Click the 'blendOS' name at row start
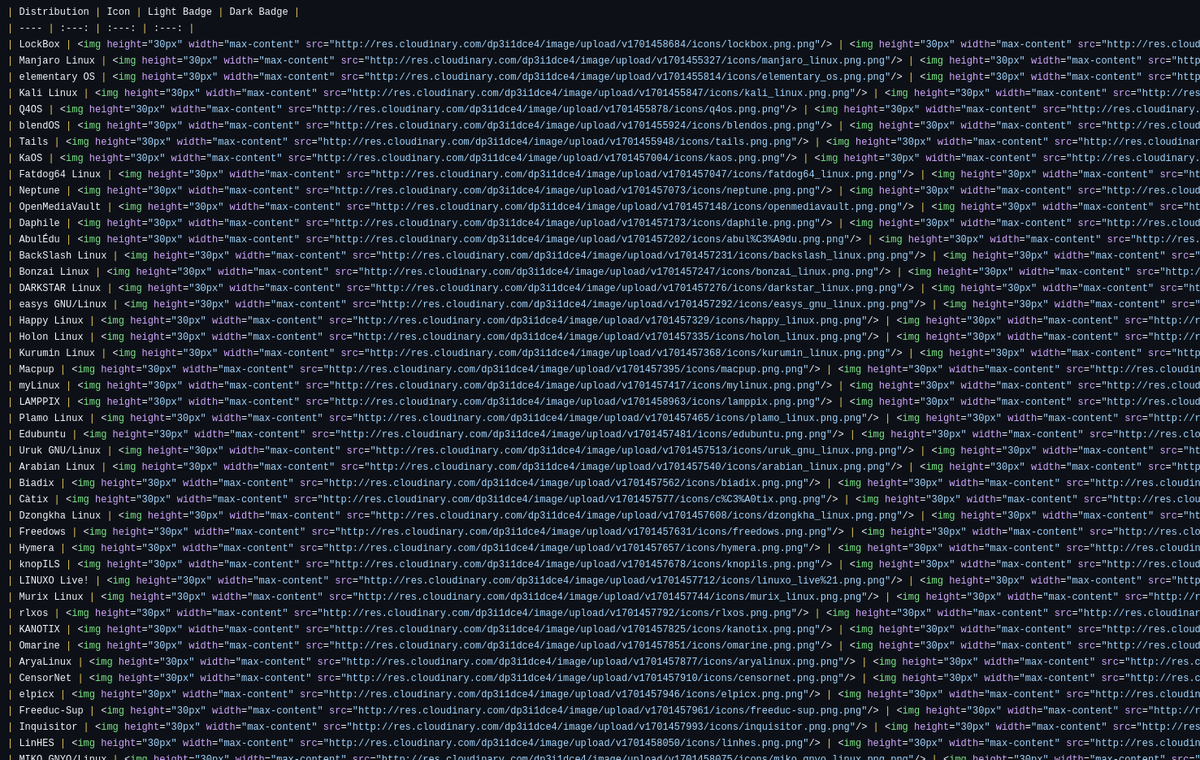 39,125
